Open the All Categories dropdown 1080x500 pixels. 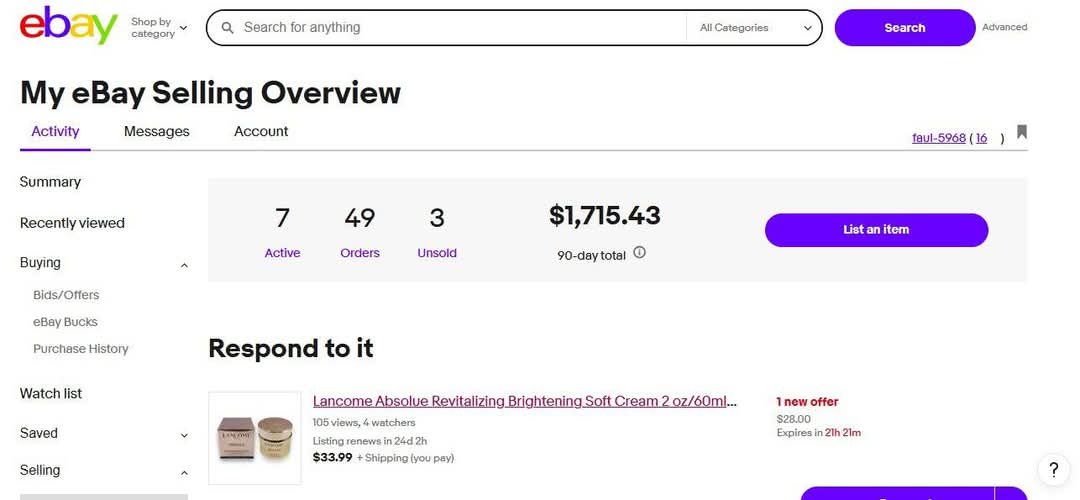point(755,28)
